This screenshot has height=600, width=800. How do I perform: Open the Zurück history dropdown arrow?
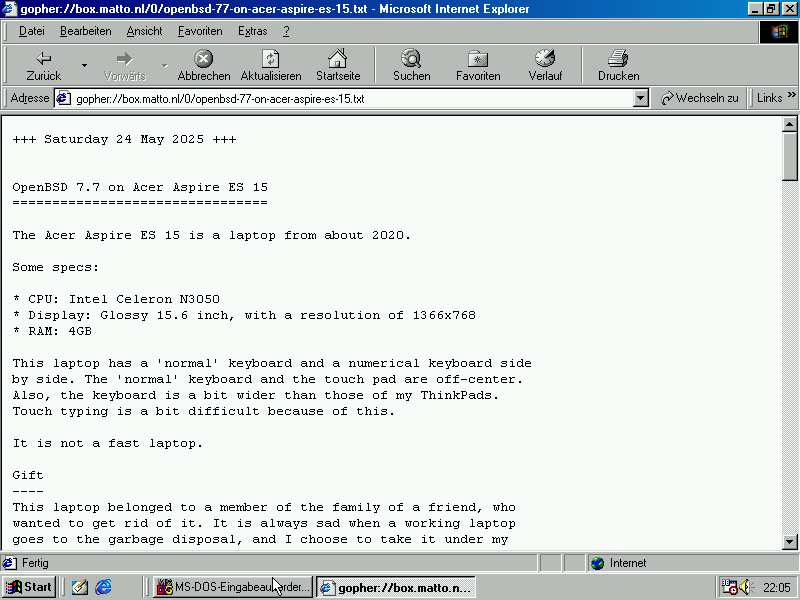click(84, 65)
